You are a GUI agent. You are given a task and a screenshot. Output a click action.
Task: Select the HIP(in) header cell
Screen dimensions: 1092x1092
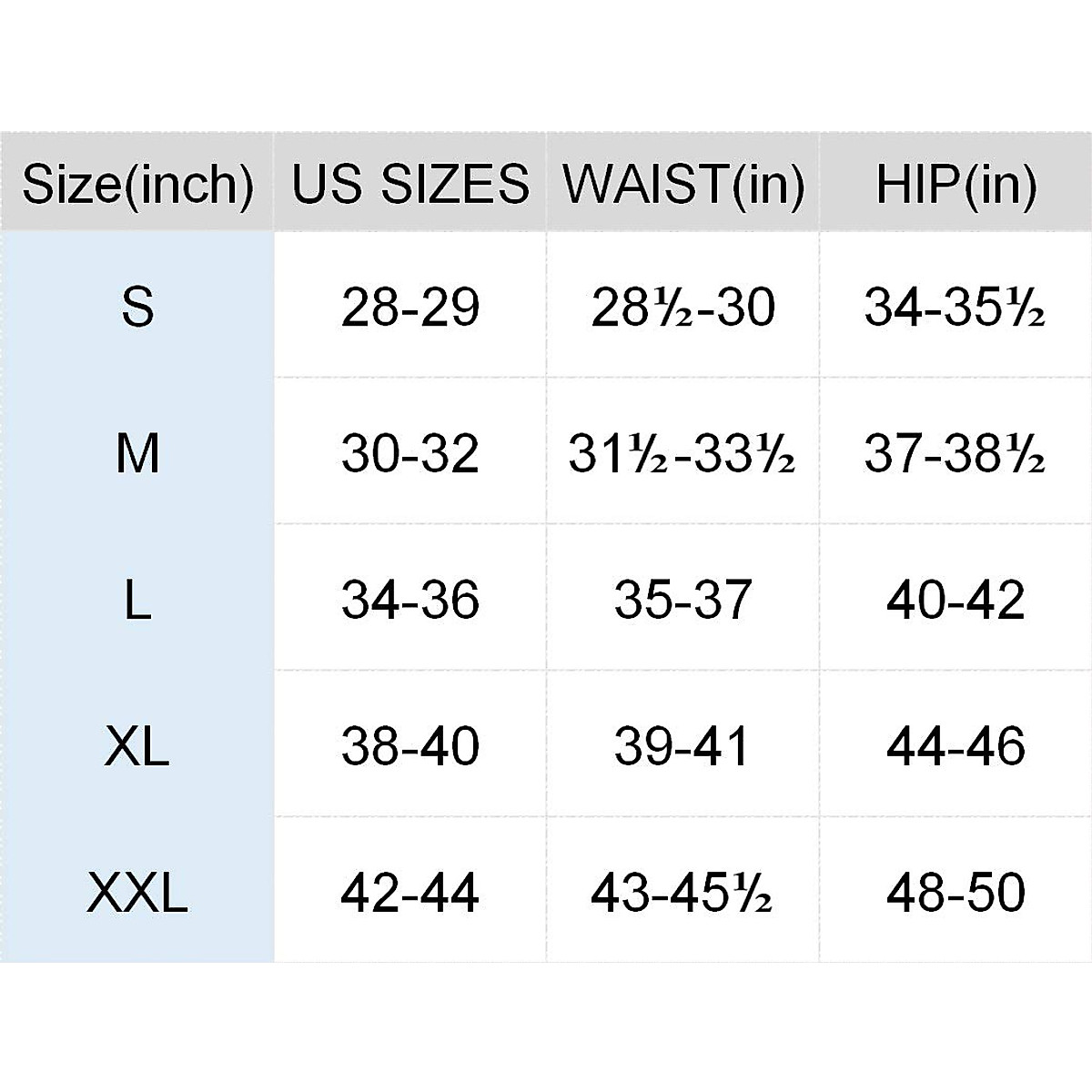click(955, 184)
